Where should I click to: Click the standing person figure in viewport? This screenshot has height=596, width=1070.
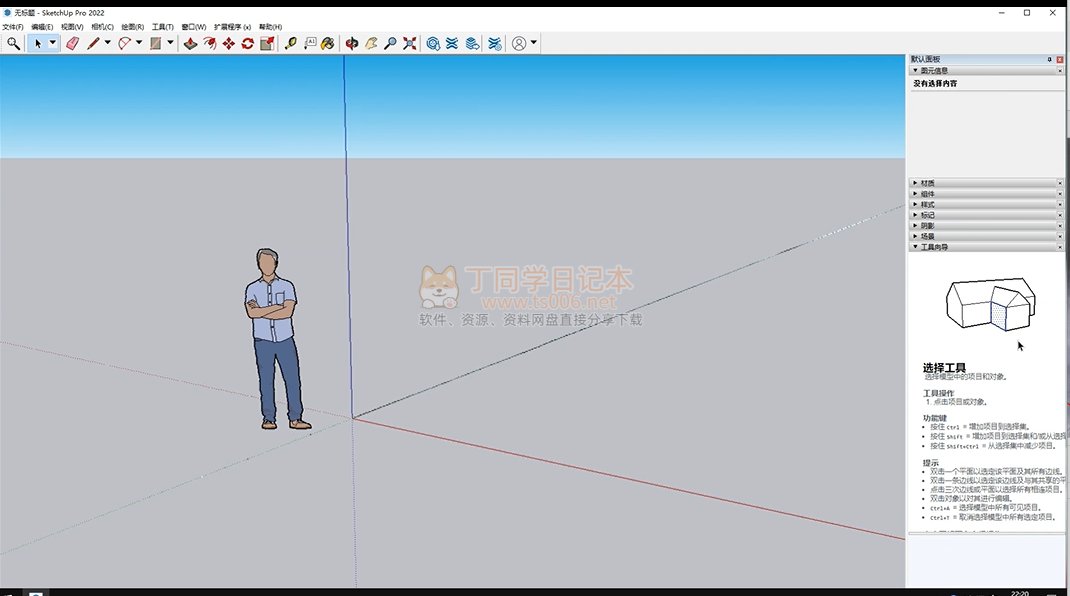(272, 337)
